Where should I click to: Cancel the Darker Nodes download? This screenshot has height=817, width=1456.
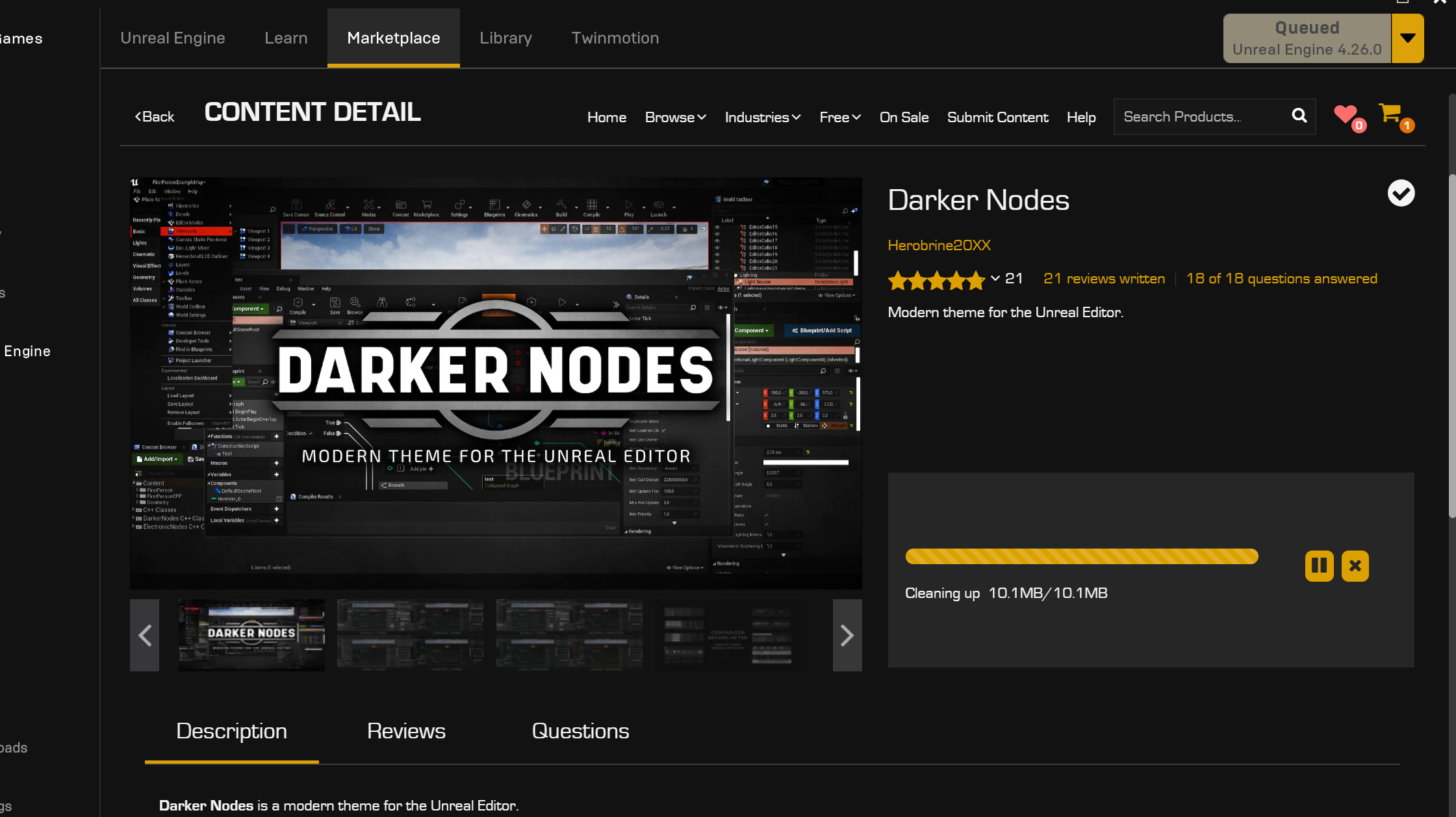tap(1355, 565)
